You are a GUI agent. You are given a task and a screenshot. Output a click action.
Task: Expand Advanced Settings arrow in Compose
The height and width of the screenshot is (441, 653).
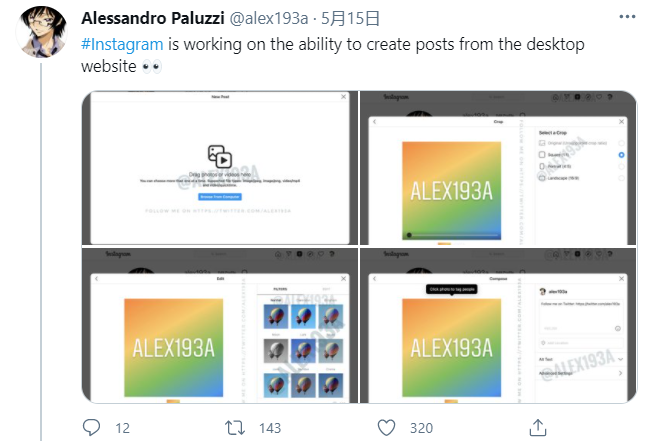point(621,373)
